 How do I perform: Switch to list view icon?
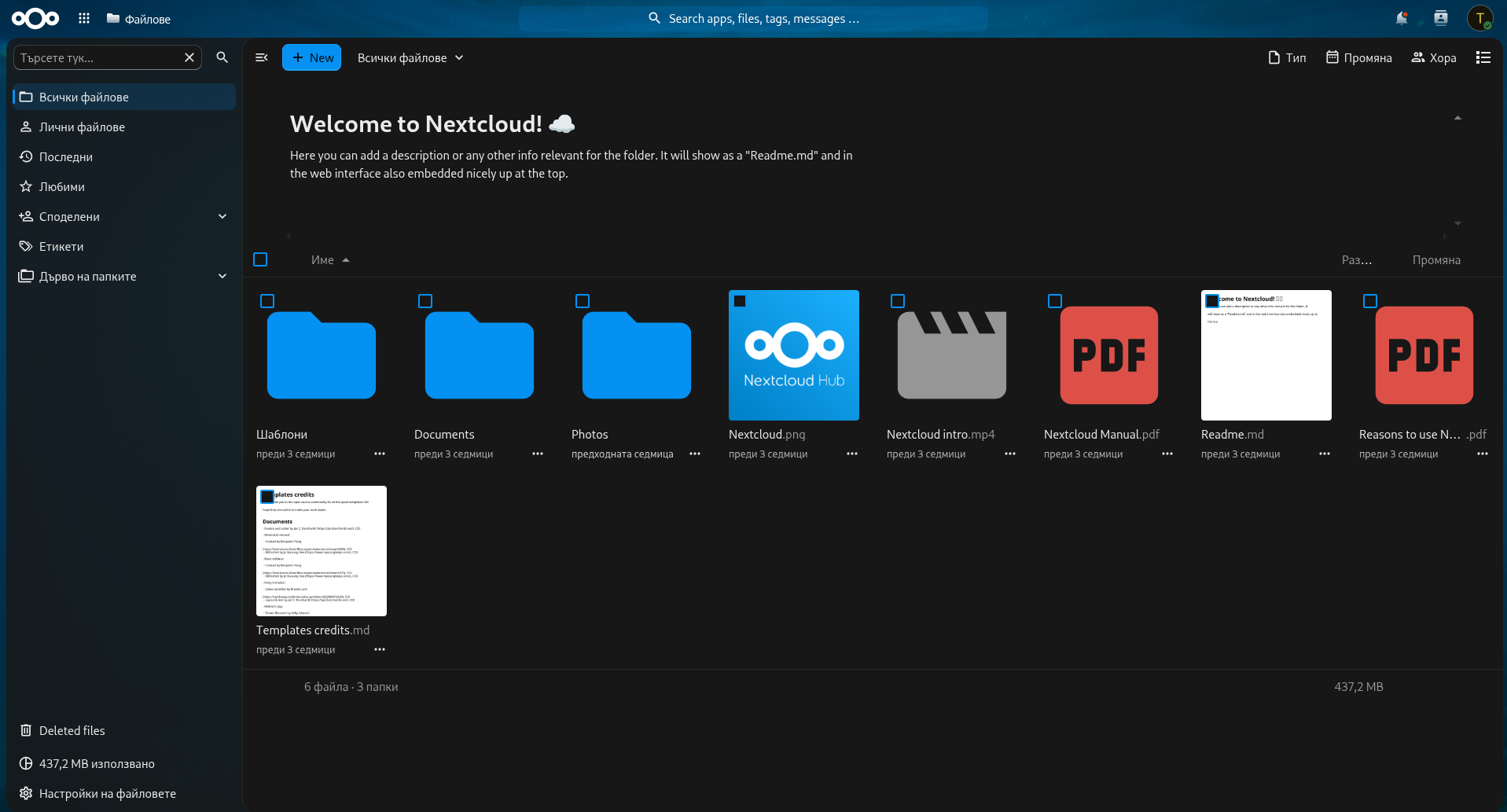click(1483, 57)
